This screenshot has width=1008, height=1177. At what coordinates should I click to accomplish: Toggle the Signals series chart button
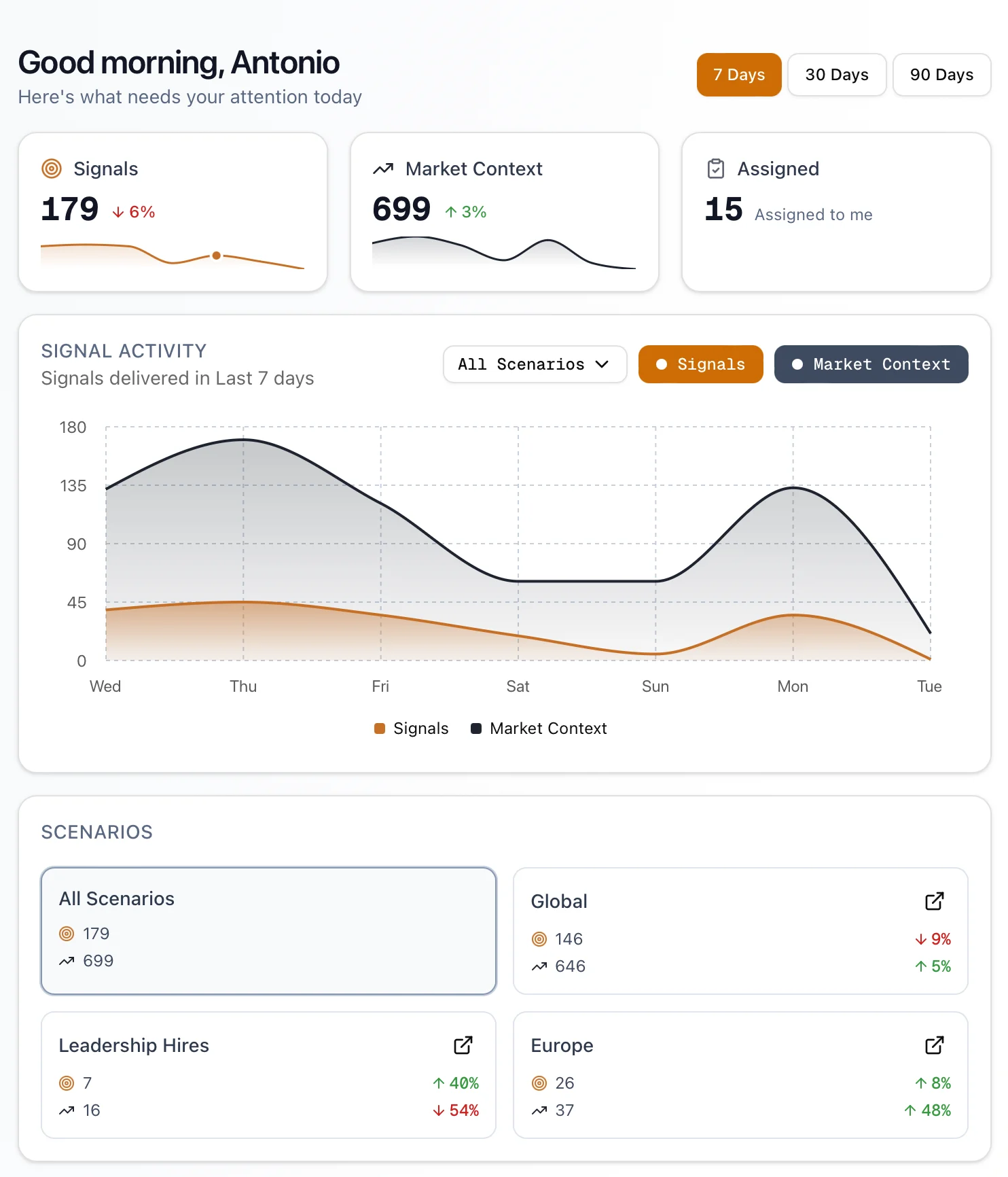(700, 364)
